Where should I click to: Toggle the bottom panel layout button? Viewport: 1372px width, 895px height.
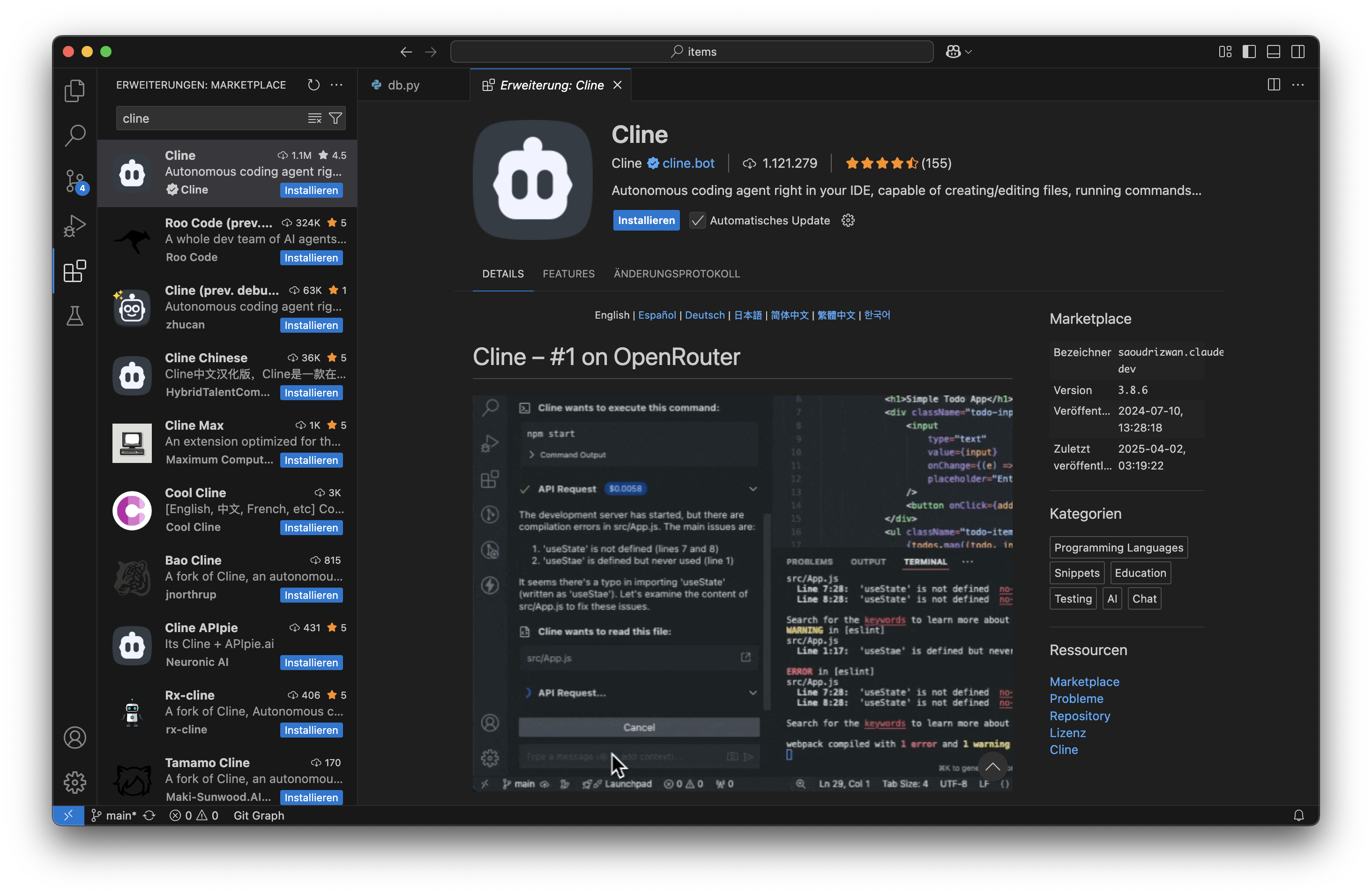click(x=1273, y=52)
